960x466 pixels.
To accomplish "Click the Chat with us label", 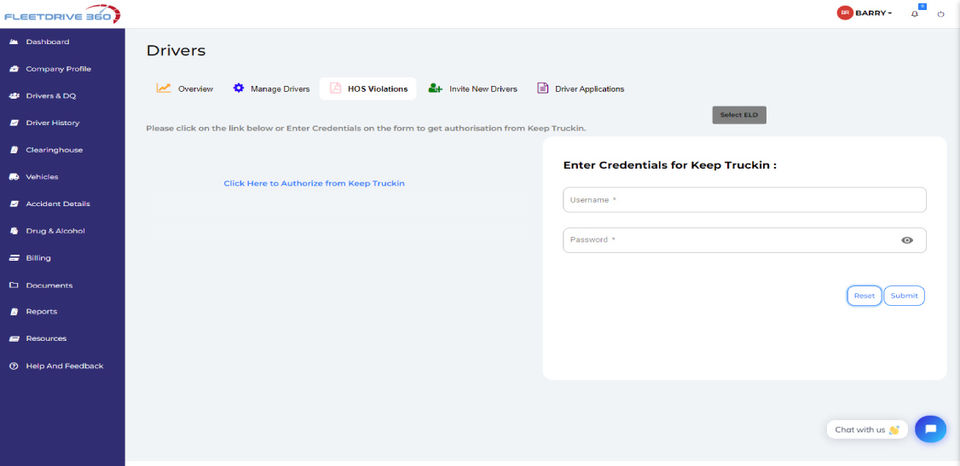I will pos(867,429).
